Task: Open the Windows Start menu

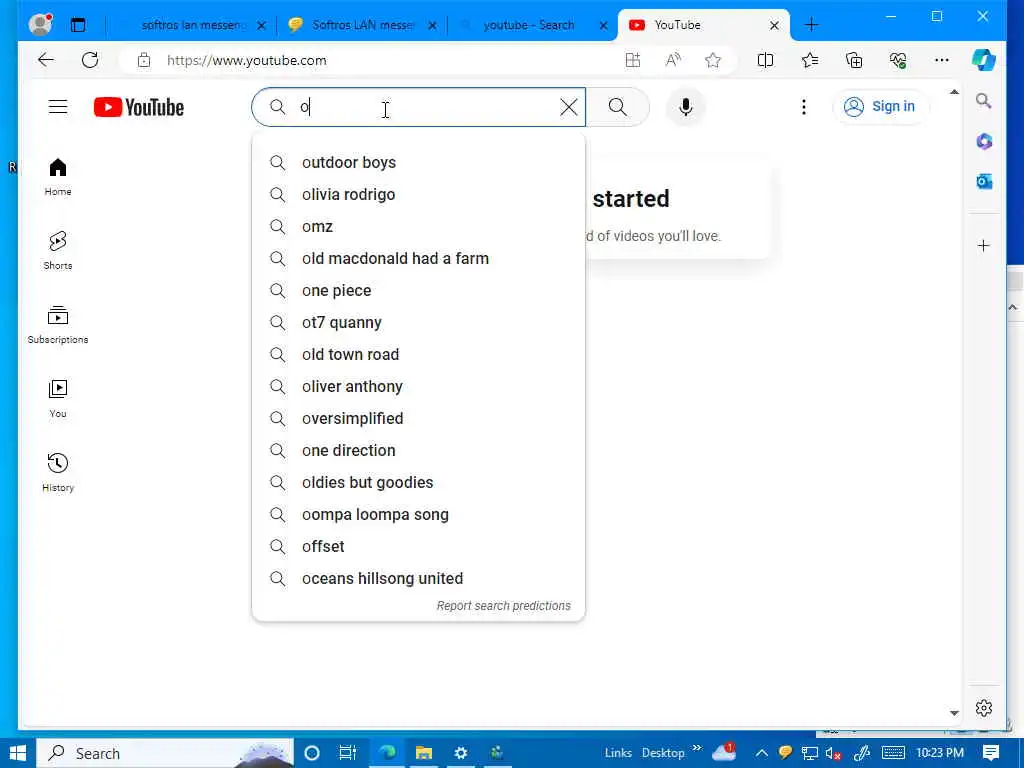Action: (18, 754)
